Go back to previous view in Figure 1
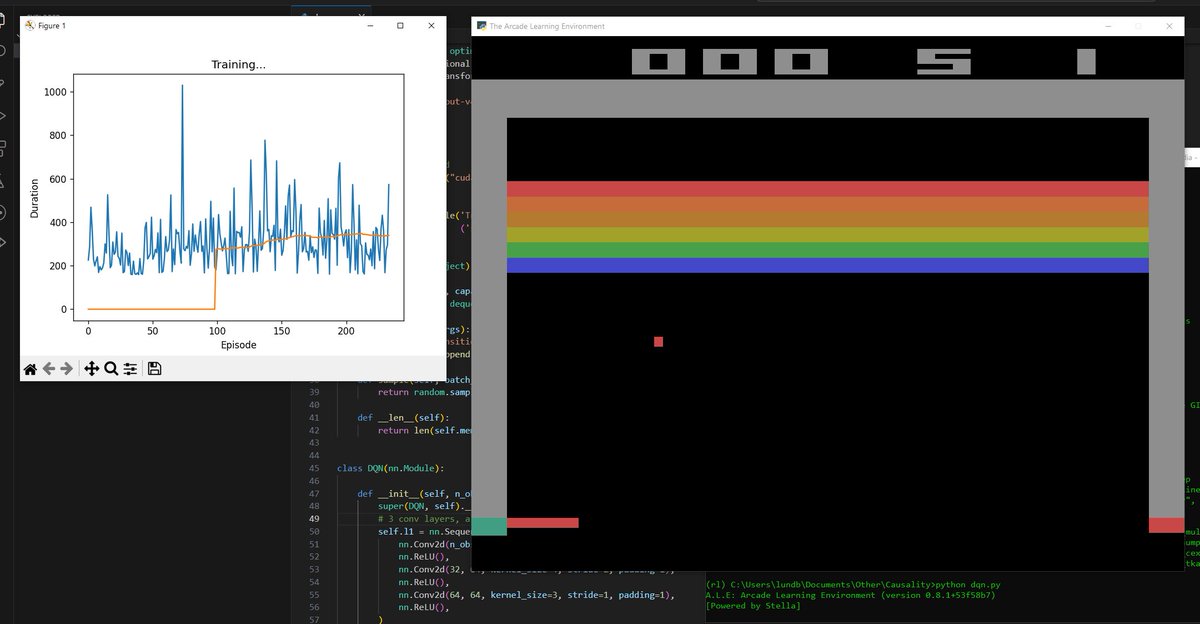 [49, 369]
